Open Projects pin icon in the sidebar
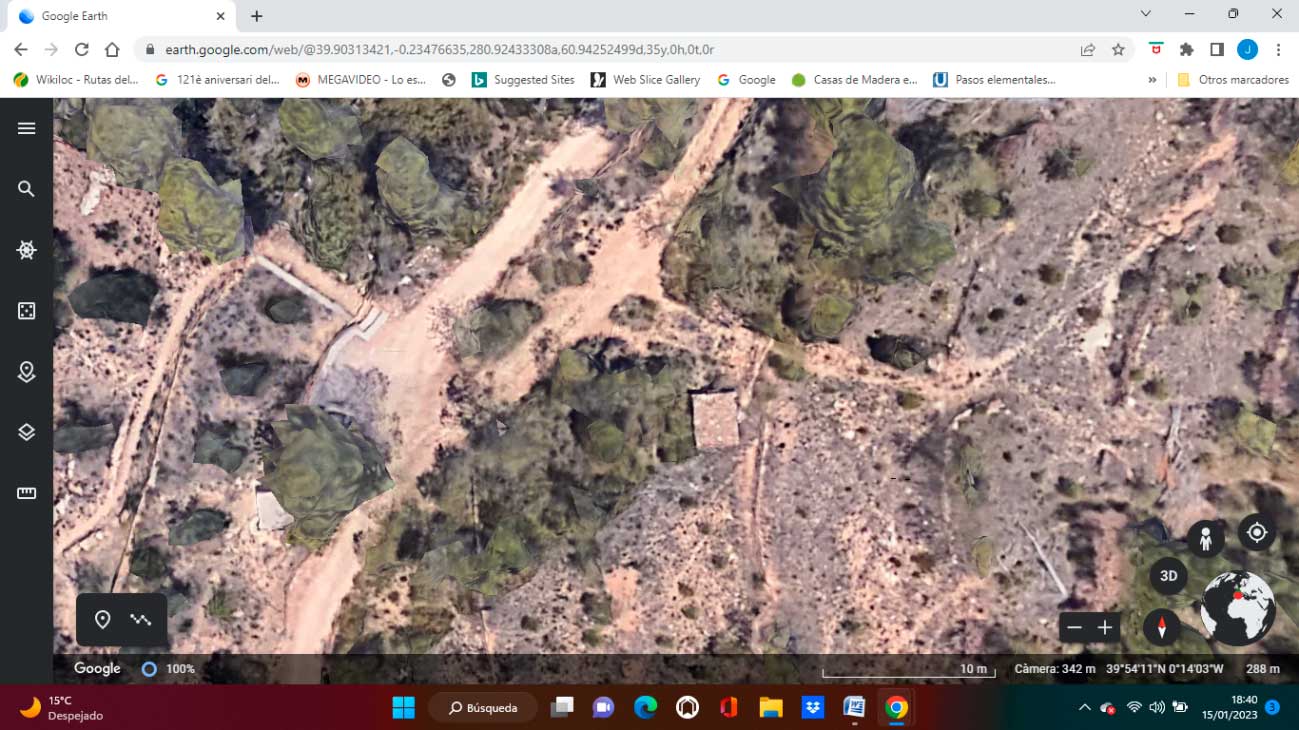The width and height of the screenshot is (1299, 730). (27, 372)
